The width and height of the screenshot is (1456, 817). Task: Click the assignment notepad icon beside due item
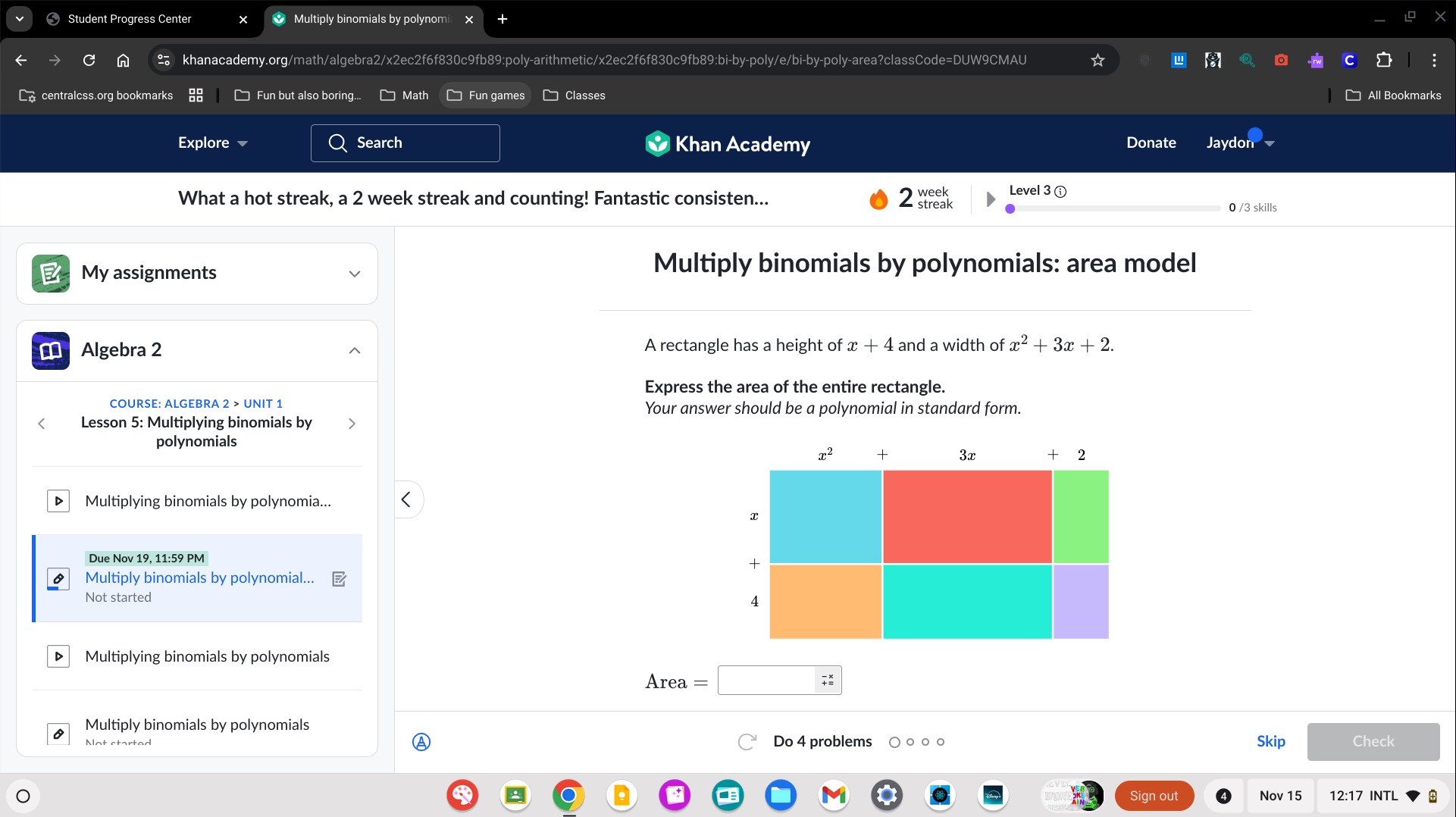pos(340,579)
